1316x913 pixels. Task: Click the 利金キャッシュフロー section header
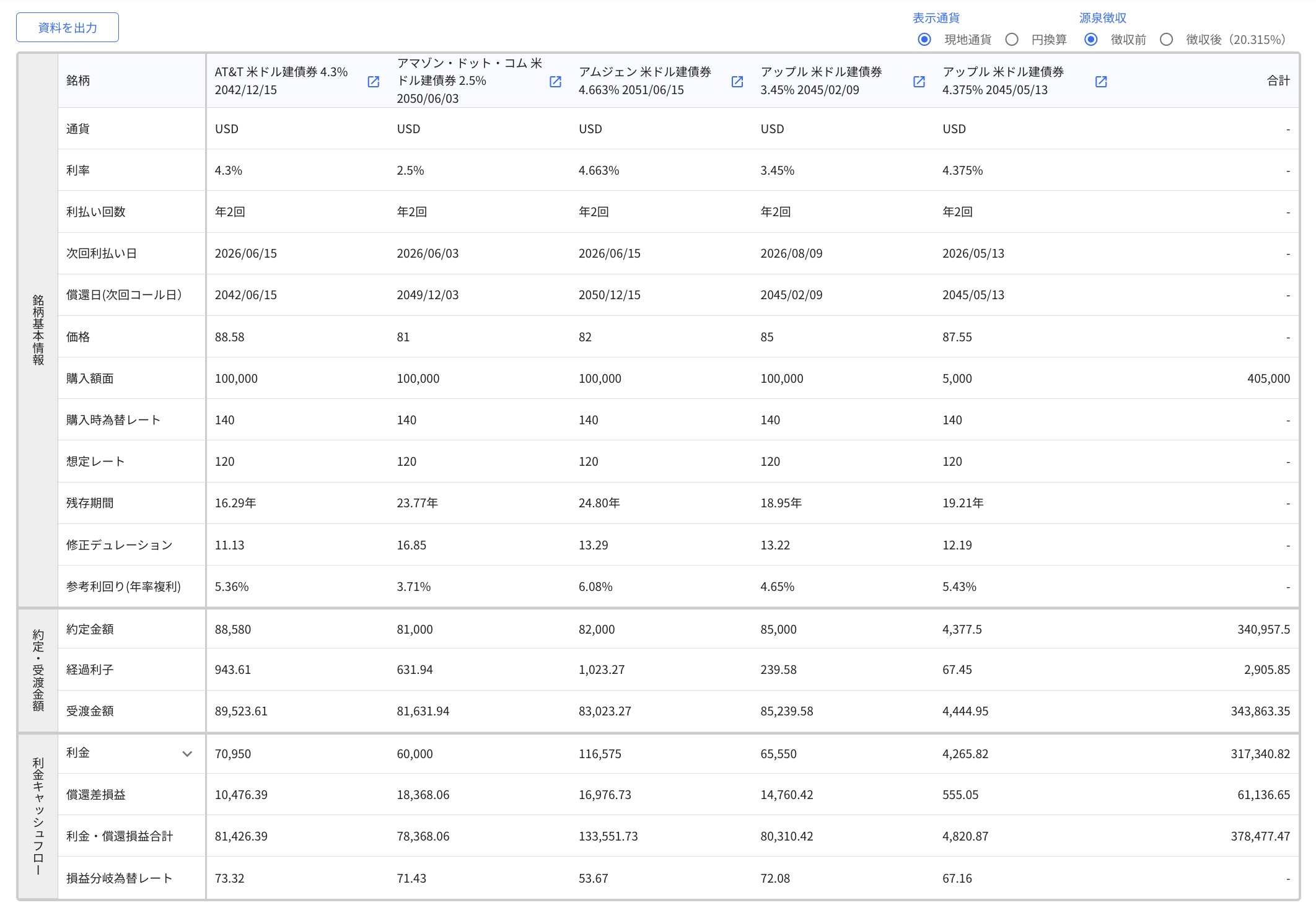pyautogui.click(x=38, y=816)
